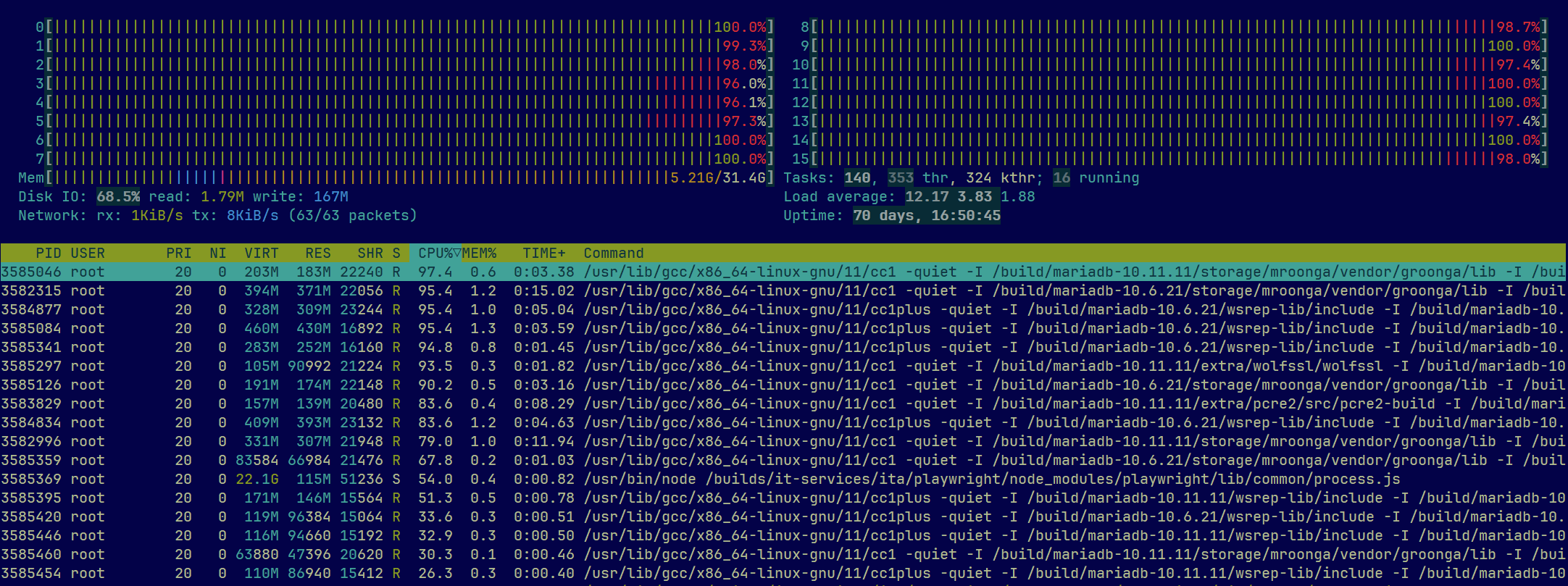
Task: Select the process with PID 3585460
Action: point(783,554)
